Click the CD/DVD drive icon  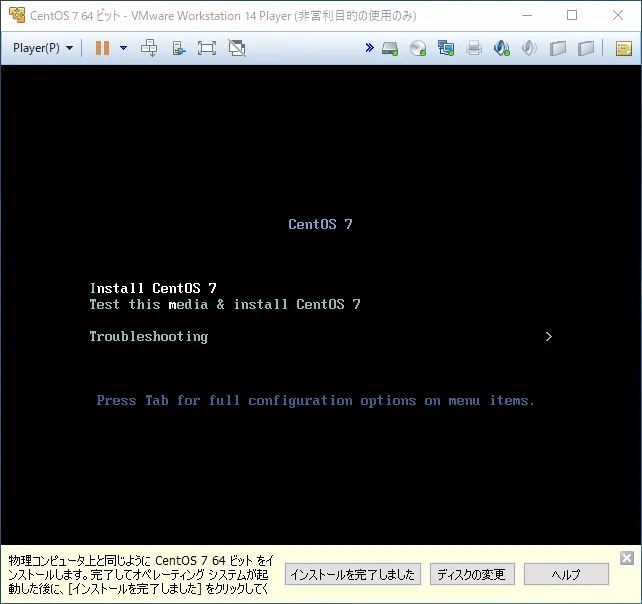coord(418,48)
